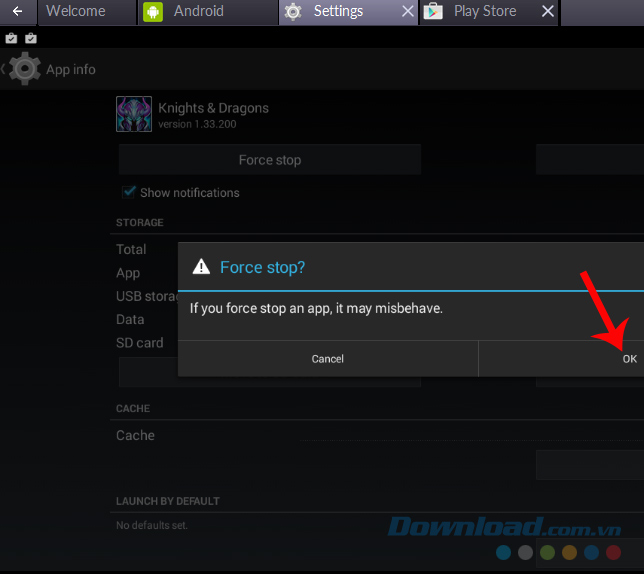Viewport: 644px width, 574px height.
Task: Close the Settings tab
Action: click(406, 12)
